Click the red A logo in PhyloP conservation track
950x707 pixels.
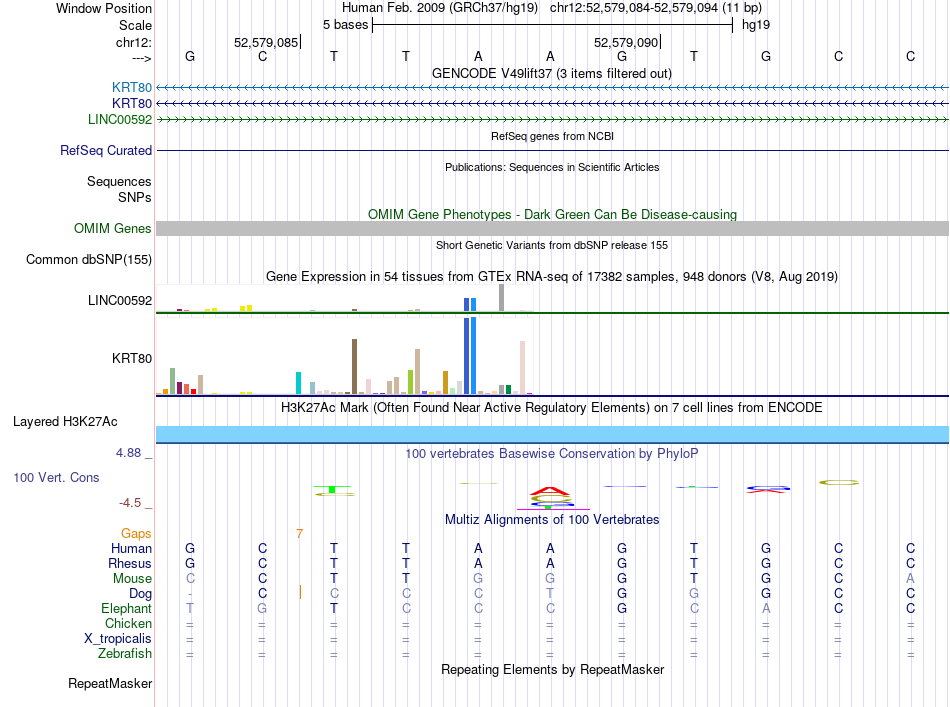pyautogui.click(x=550, y=491)
